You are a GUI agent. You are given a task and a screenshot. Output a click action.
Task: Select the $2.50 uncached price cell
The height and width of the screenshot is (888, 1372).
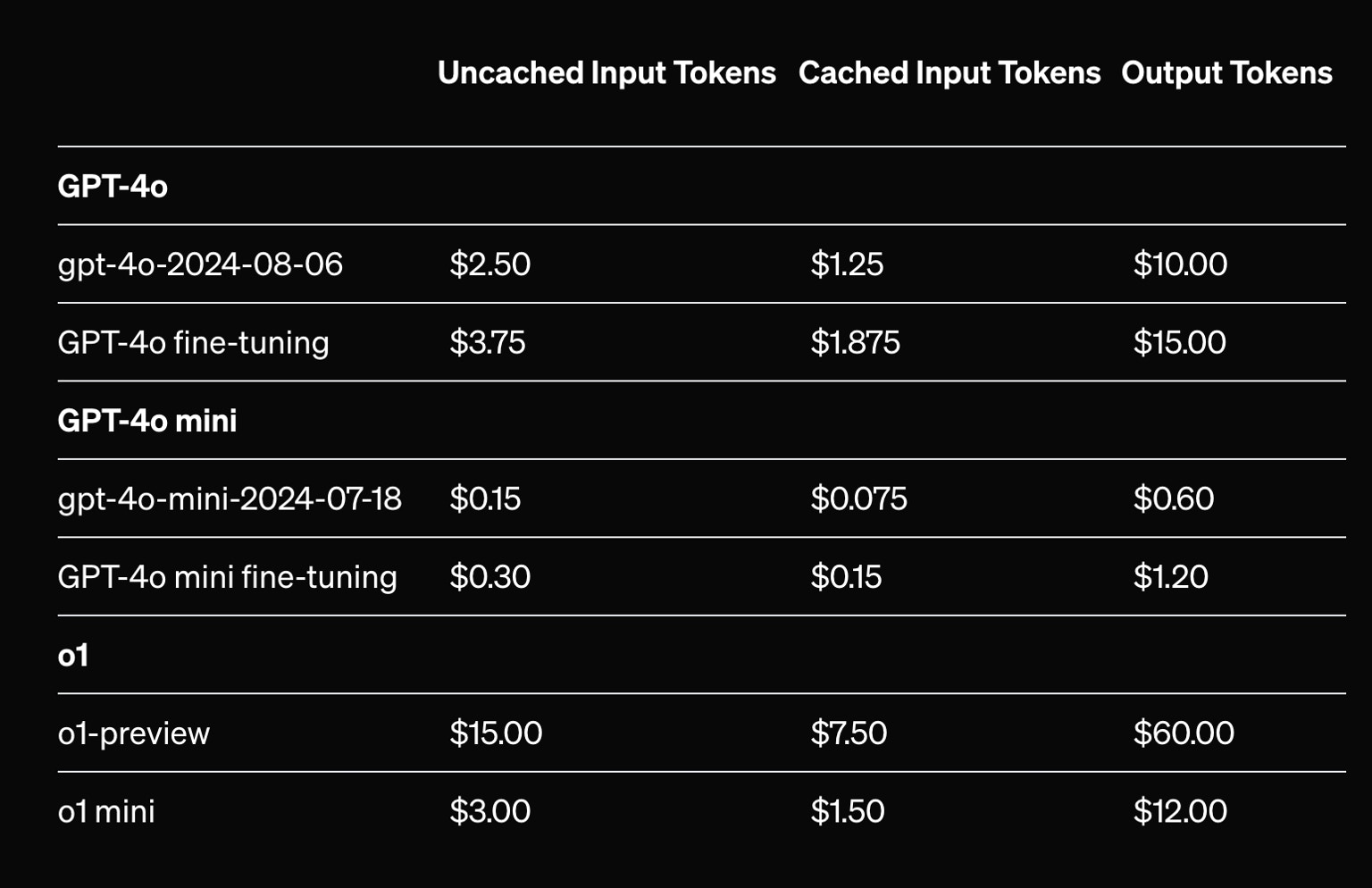click(490, 264)
